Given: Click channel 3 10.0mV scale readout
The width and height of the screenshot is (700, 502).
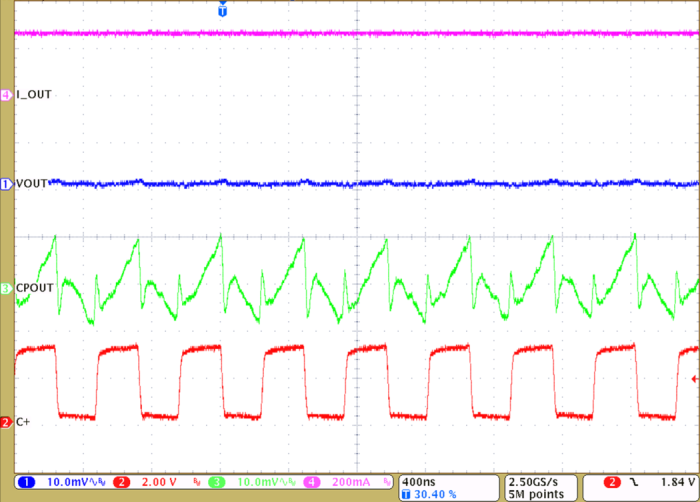Looking at the screenshot, I should 255,482.
